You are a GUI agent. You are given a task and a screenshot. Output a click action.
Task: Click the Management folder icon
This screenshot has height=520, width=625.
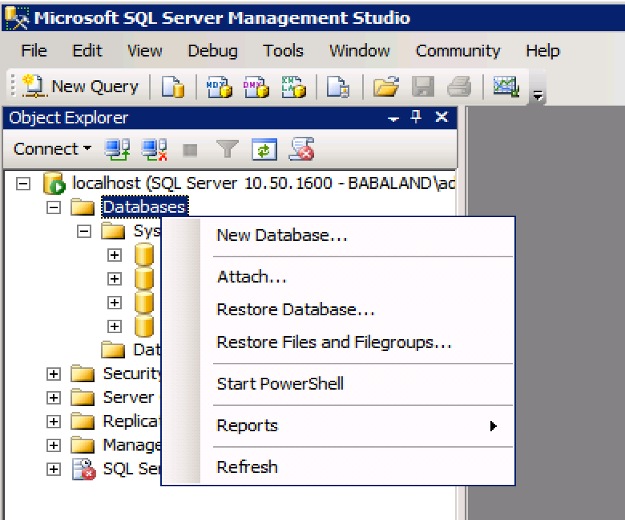[x=83, y=445]
